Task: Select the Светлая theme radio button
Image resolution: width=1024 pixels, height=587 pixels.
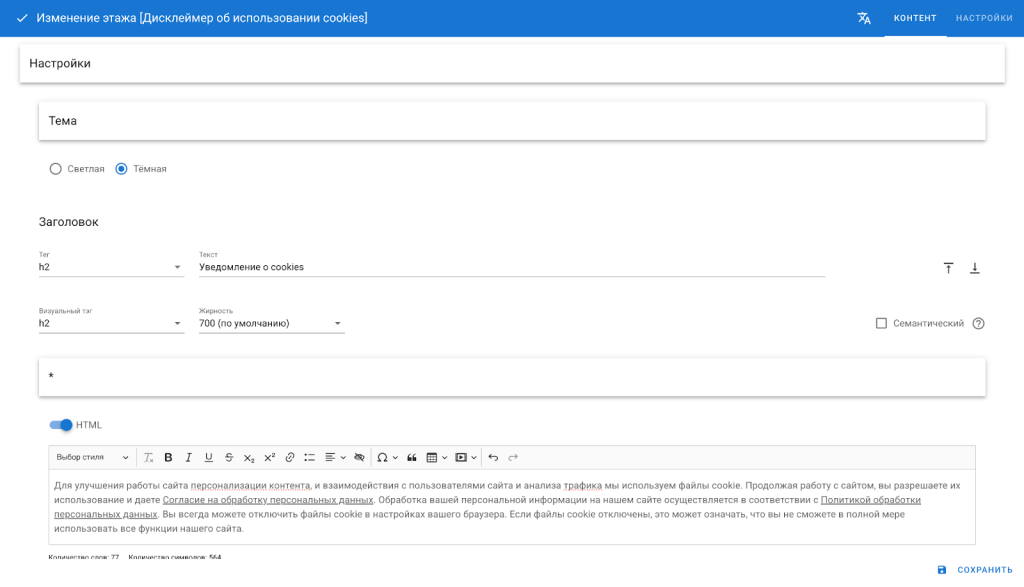Action: coord(56,169)
